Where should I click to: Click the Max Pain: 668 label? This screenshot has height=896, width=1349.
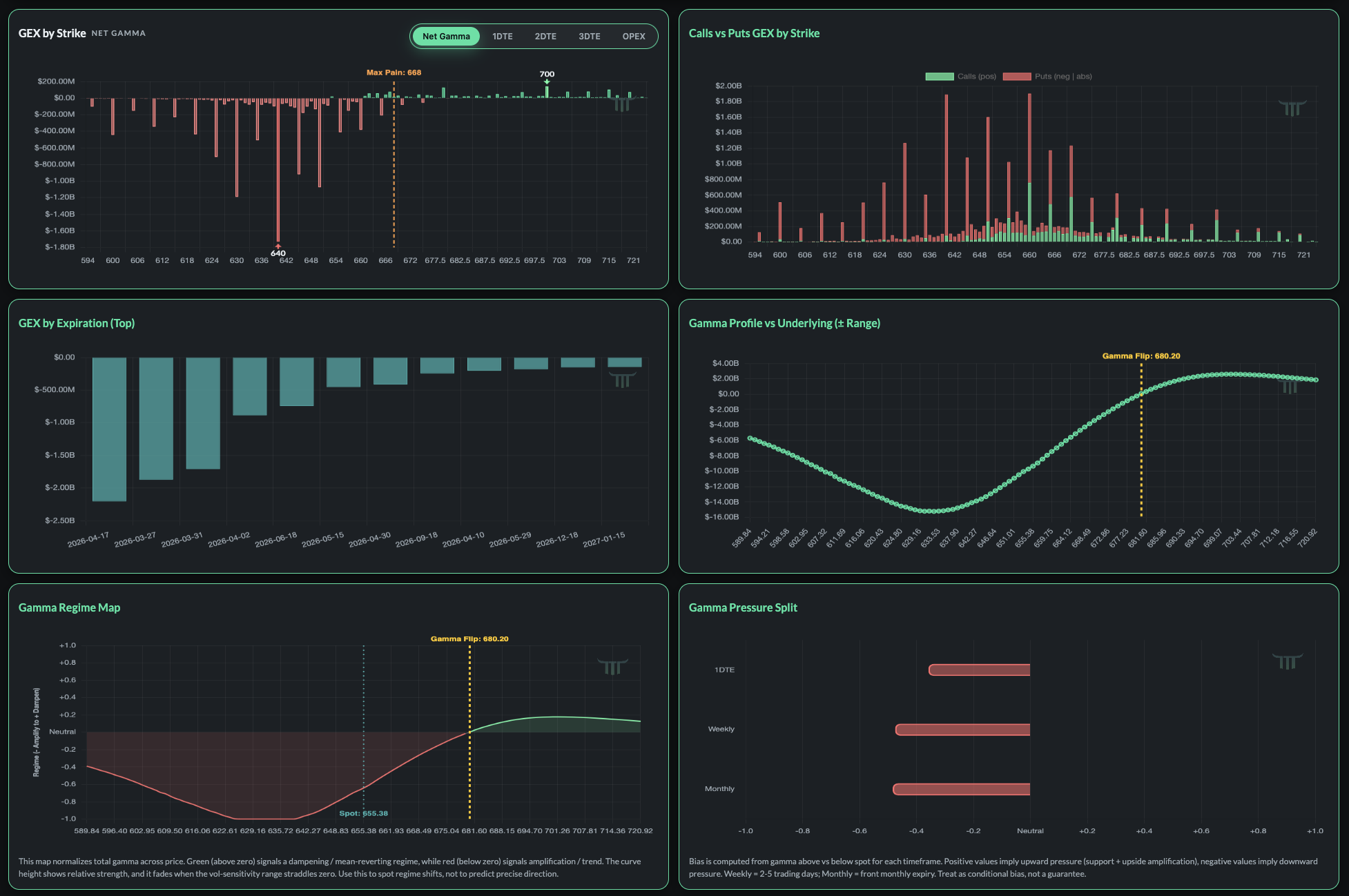[394, 72]
